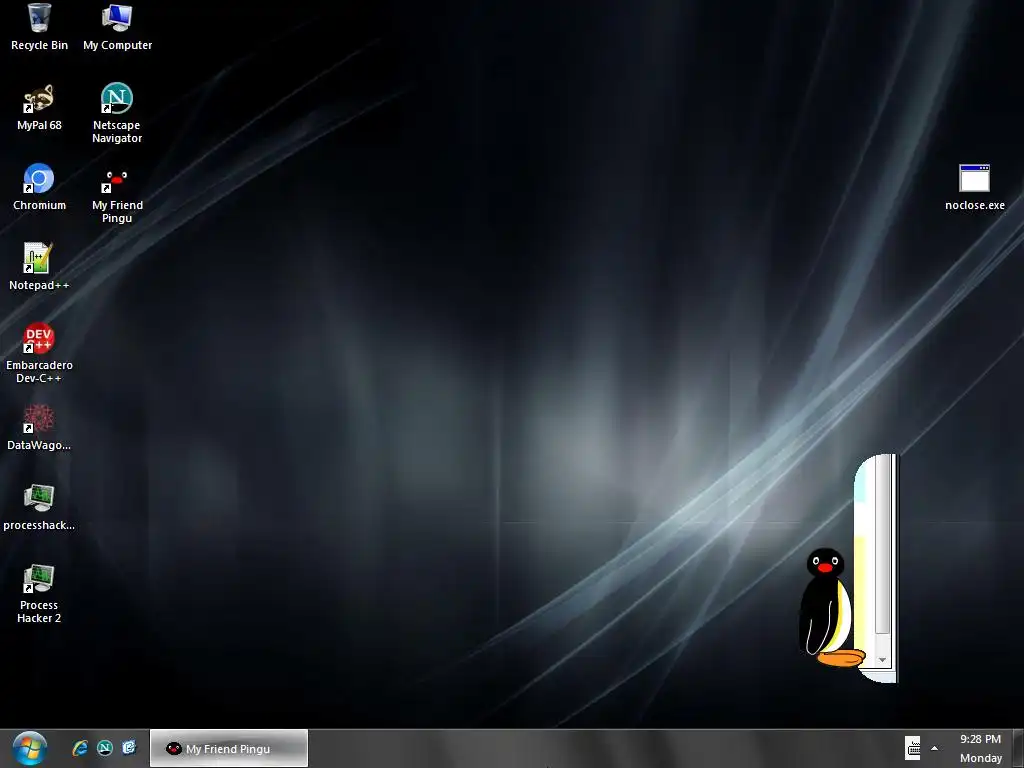Launch Netscape from quick launch bar

104,748
